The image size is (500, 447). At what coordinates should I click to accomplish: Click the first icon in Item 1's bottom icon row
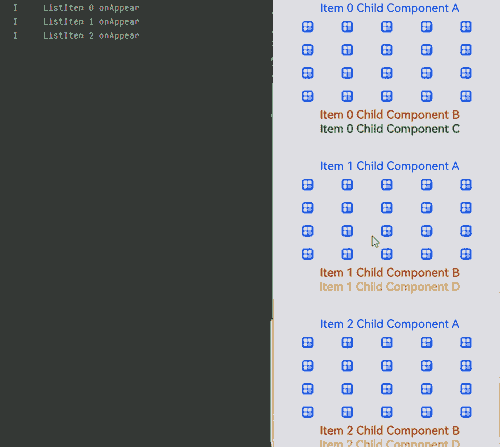(307, 254)
